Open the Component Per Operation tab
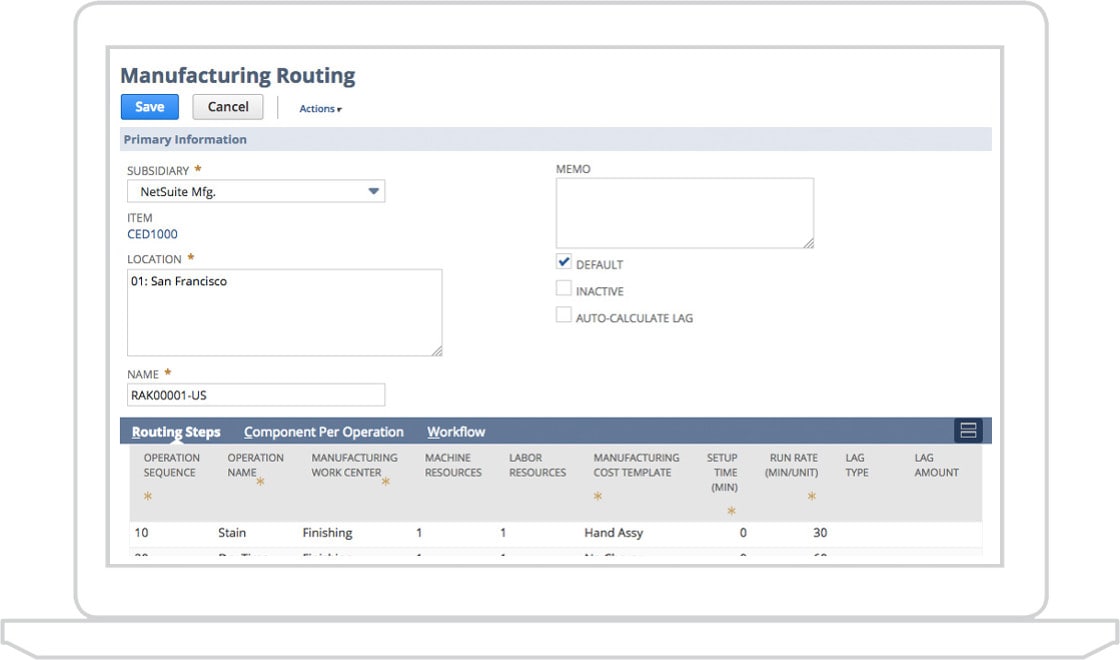The image size is (1120, 660). point(324,432)
